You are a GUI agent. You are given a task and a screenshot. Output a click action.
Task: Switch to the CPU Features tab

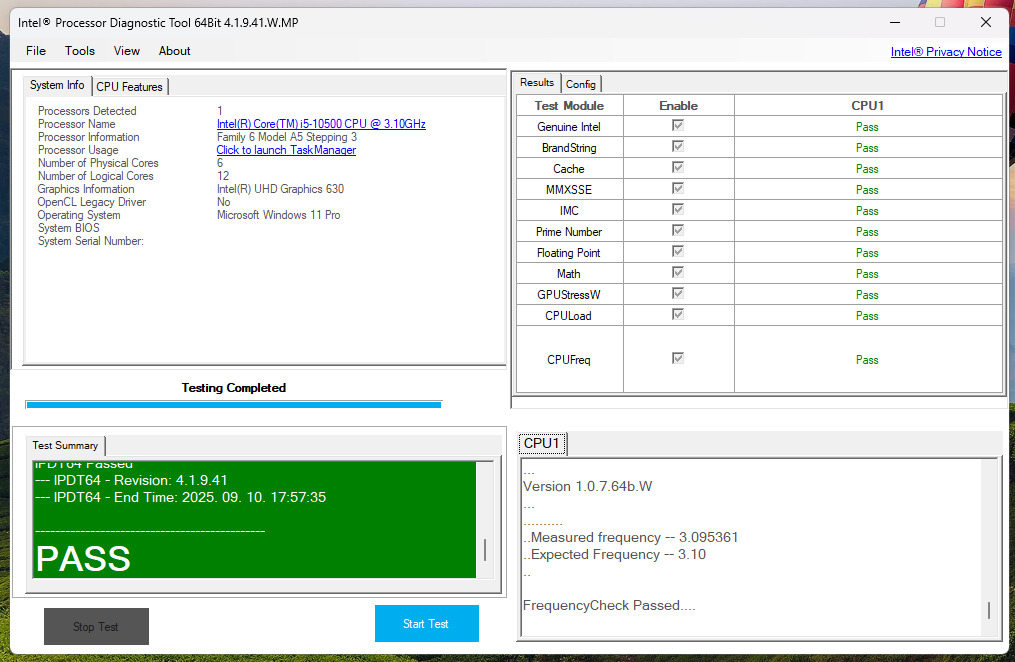click(129, 87)
